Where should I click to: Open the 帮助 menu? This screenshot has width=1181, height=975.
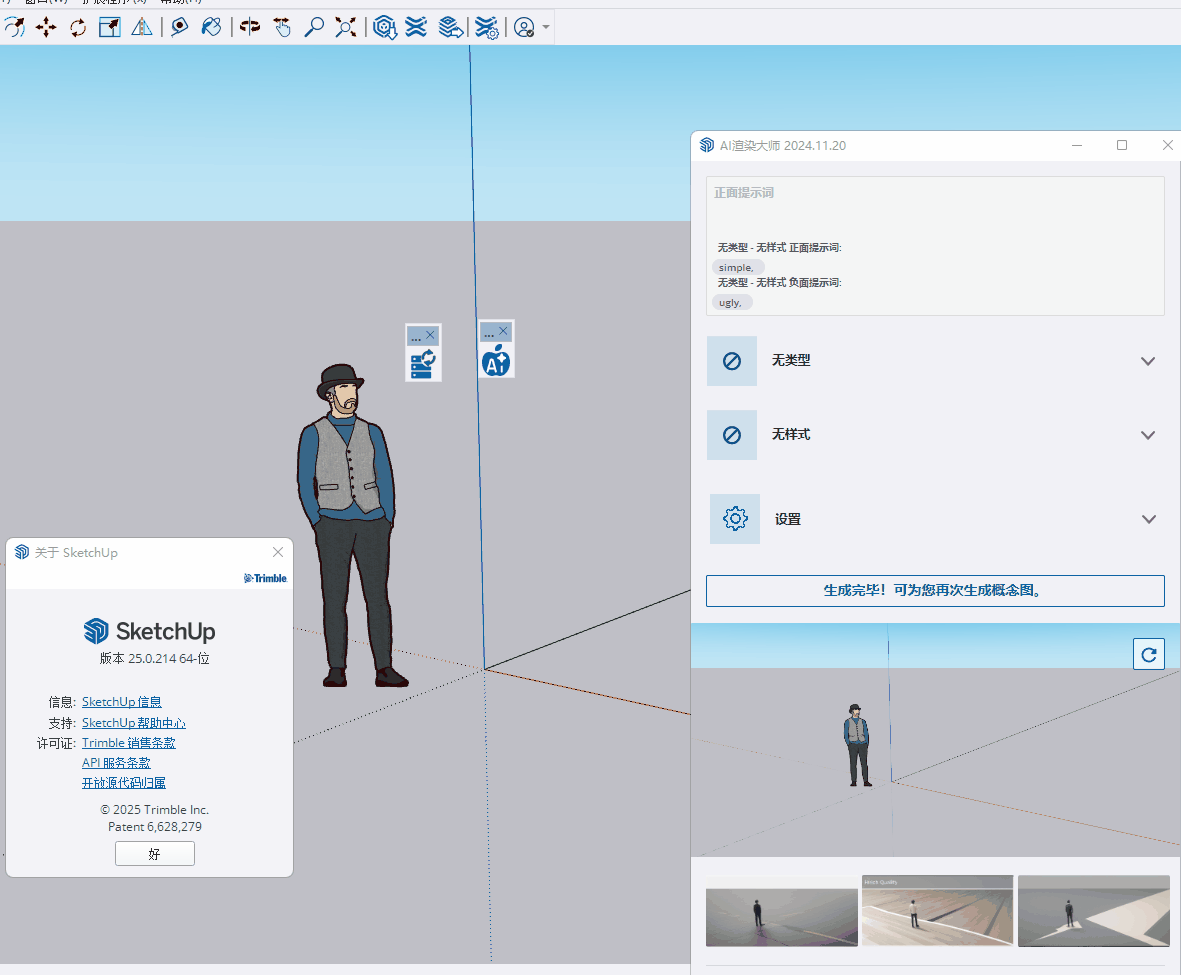click(x=178, y=3)
